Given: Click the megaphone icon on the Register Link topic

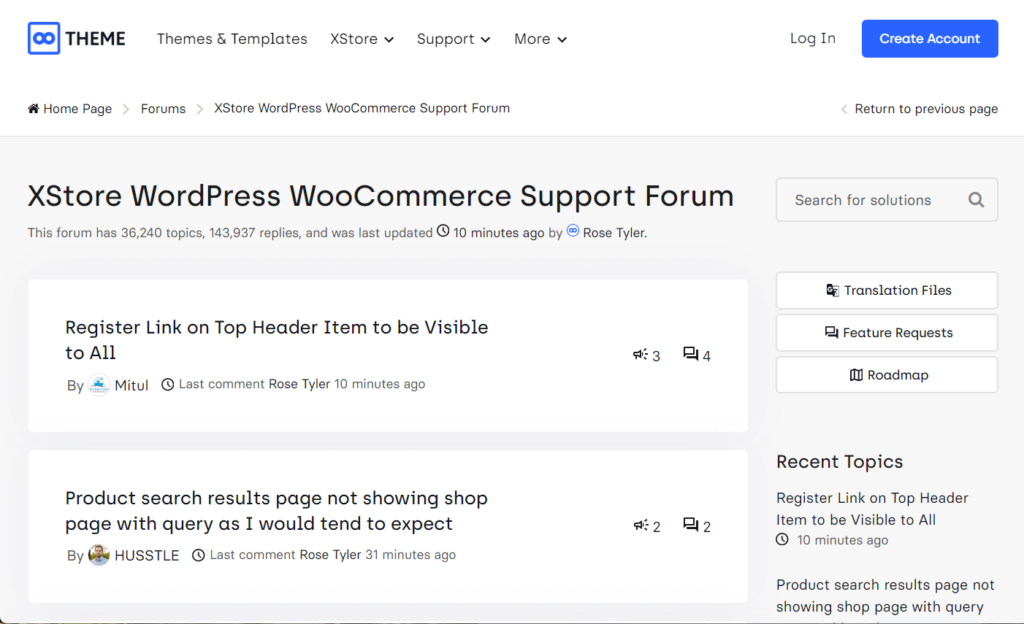Looking at the screenshot, I should point(637,354).
